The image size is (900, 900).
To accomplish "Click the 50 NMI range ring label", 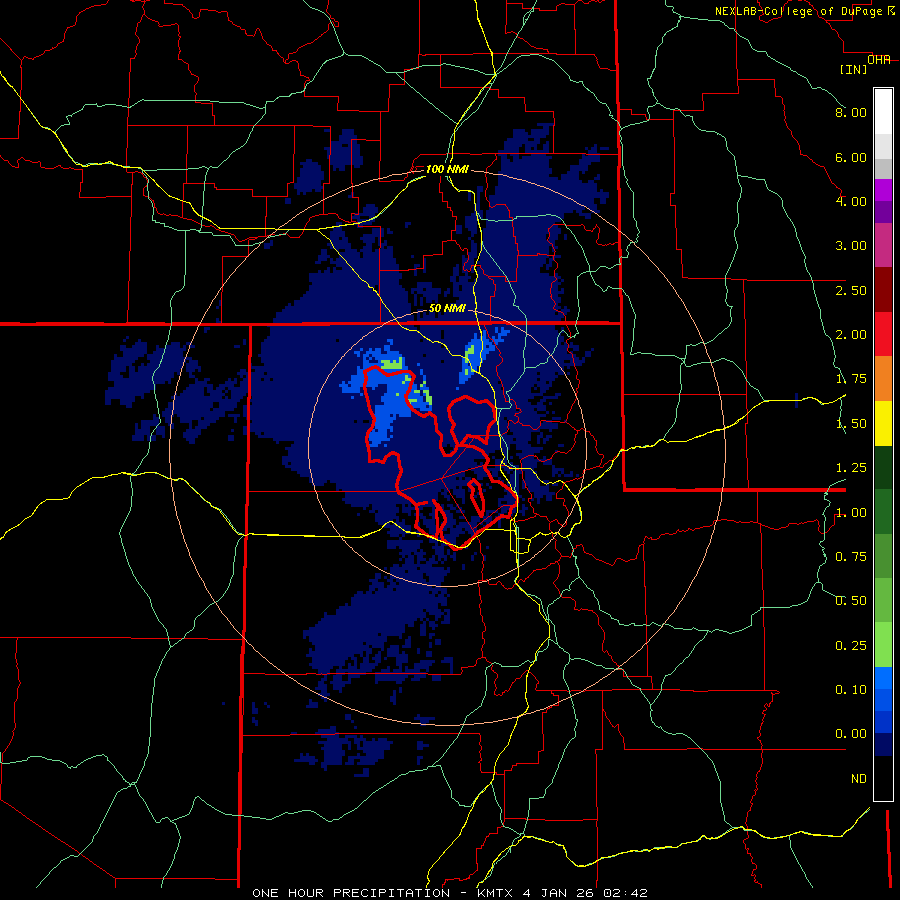I will point(447,308).
